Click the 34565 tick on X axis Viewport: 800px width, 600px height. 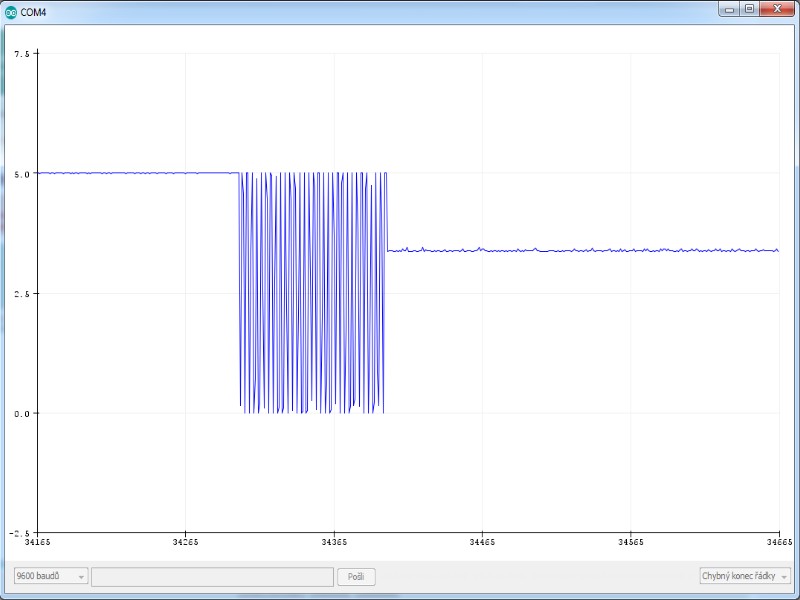click(630, 541)
